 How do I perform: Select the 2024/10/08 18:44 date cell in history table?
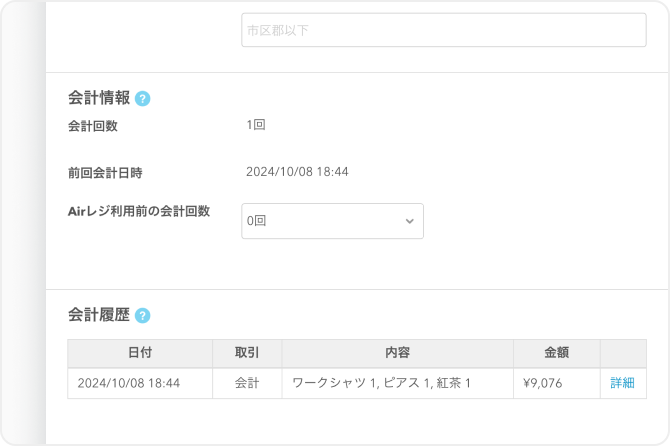(x=128, y=383)
